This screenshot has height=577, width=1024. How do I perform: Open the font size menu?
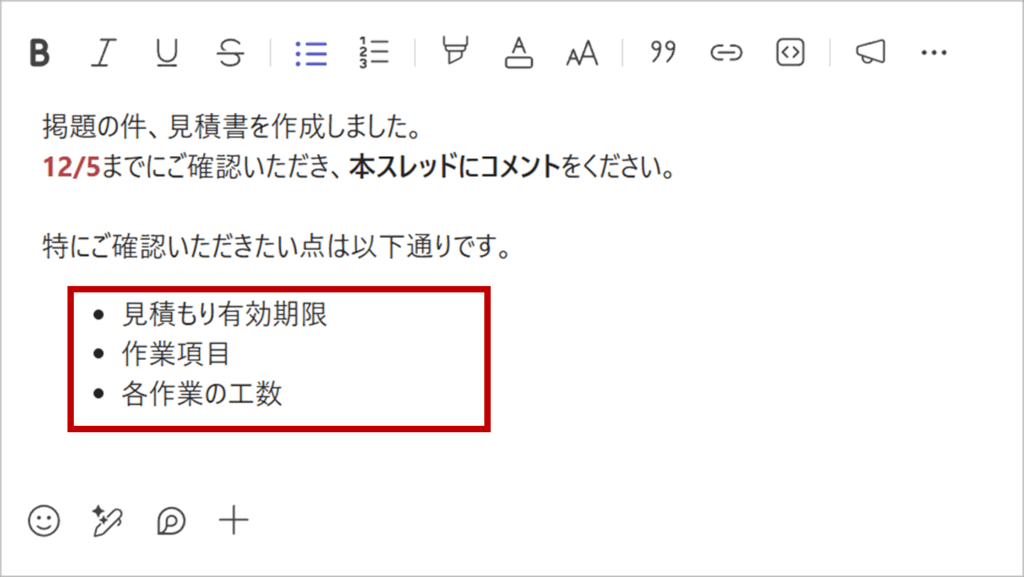(x=581, y=54)
